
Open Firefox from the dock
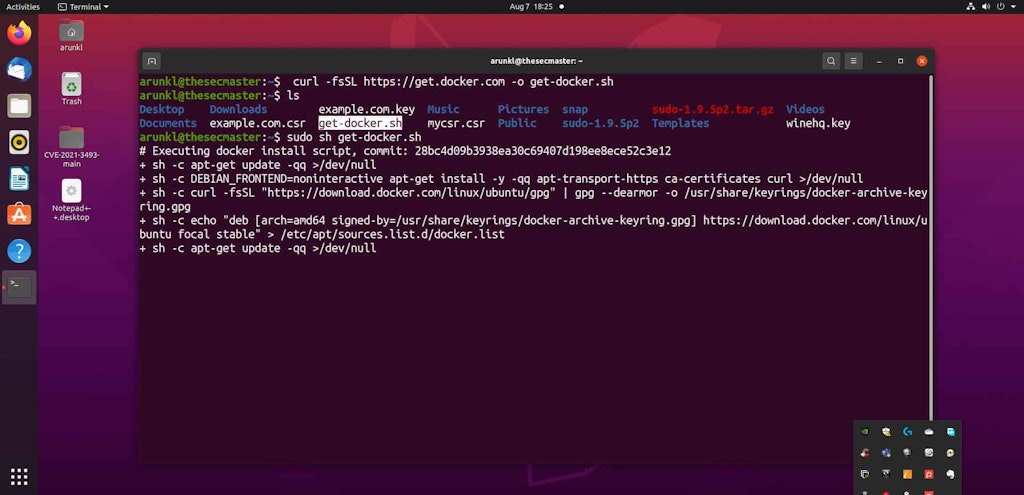(x=19, y=33)
